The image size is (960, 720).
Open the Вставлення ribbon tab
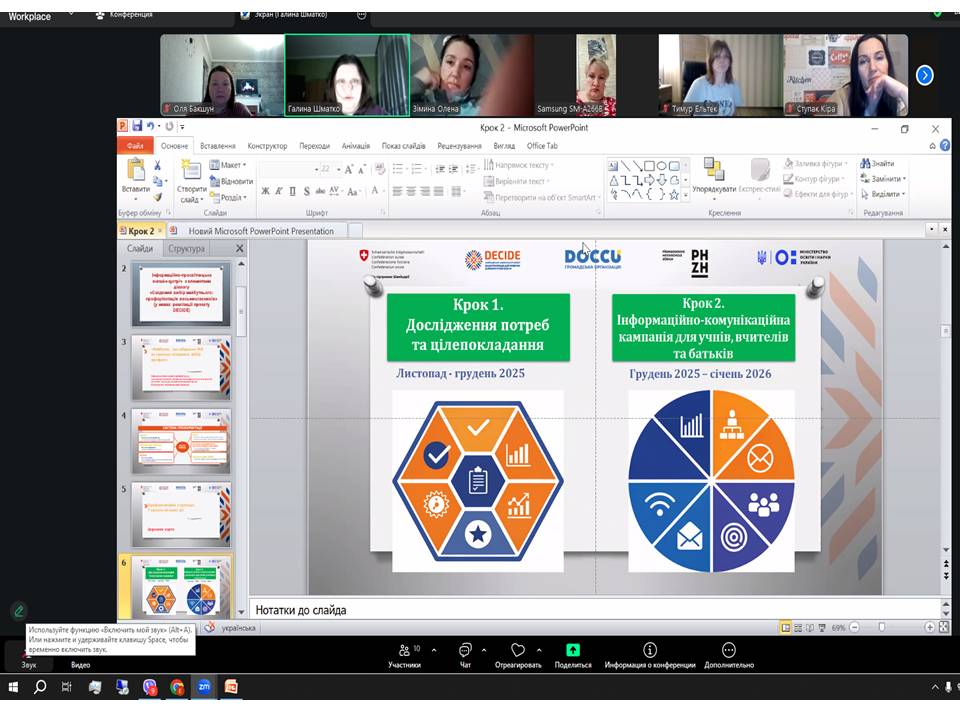(217, 146)
